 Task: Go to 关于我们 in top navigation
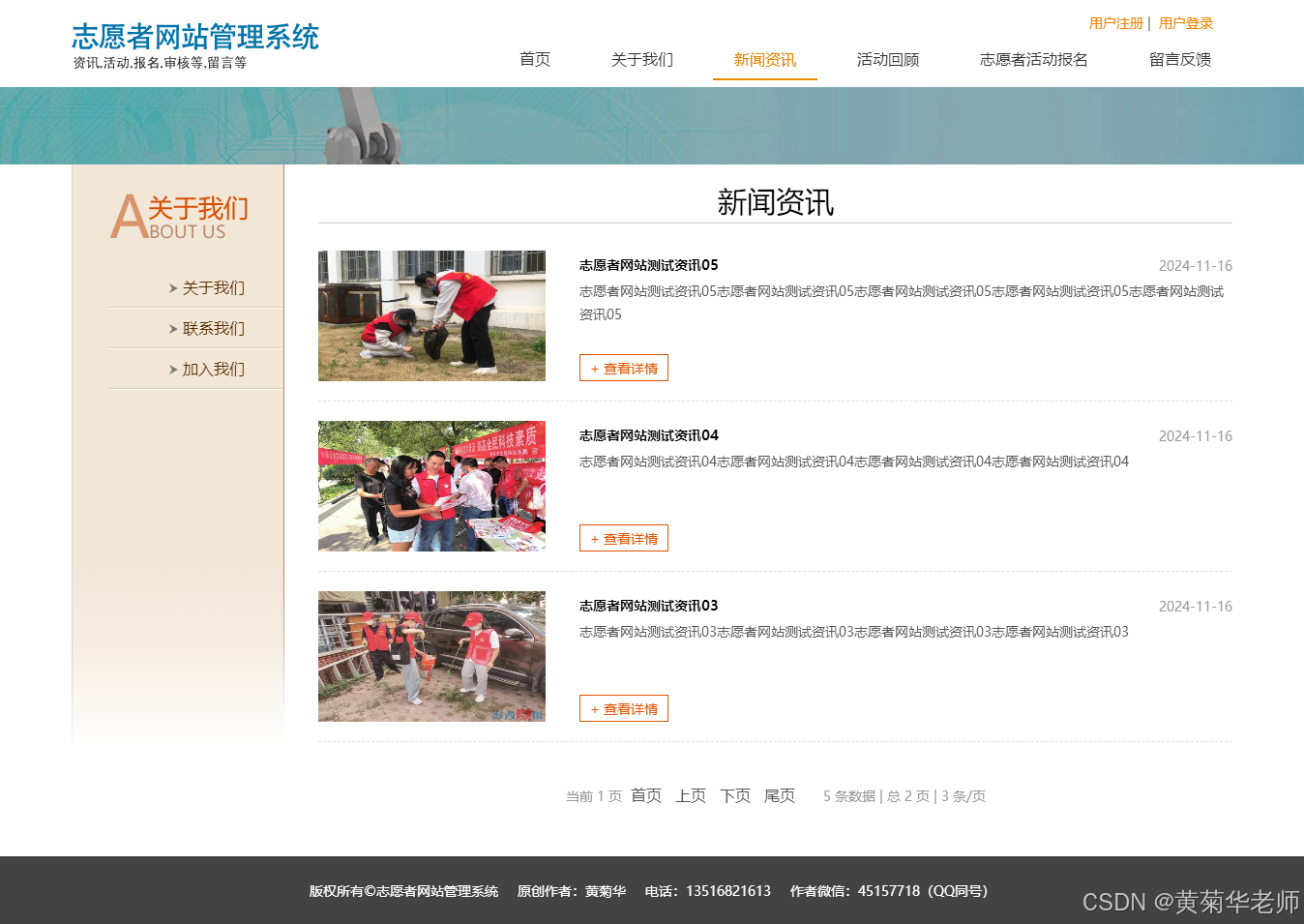point(642,60)
